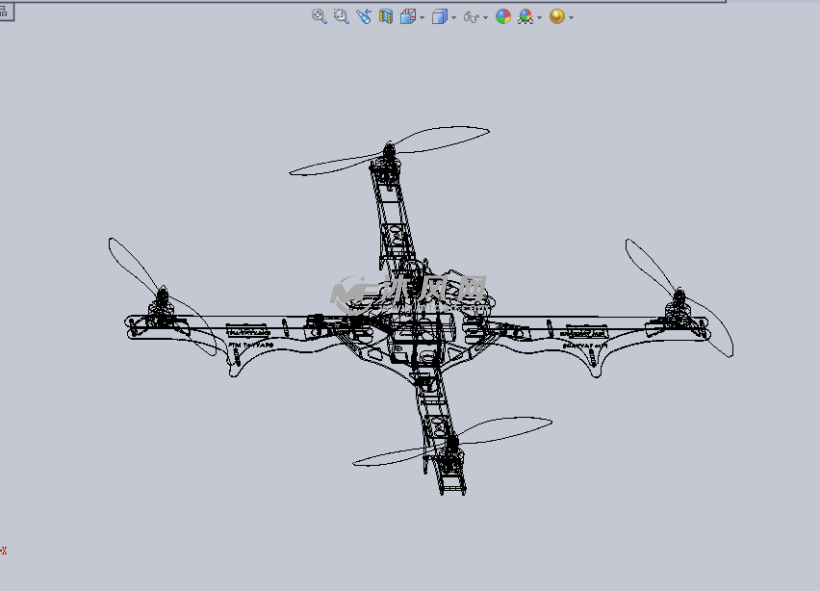Toggle wireframe mode via Display Style

440,16
